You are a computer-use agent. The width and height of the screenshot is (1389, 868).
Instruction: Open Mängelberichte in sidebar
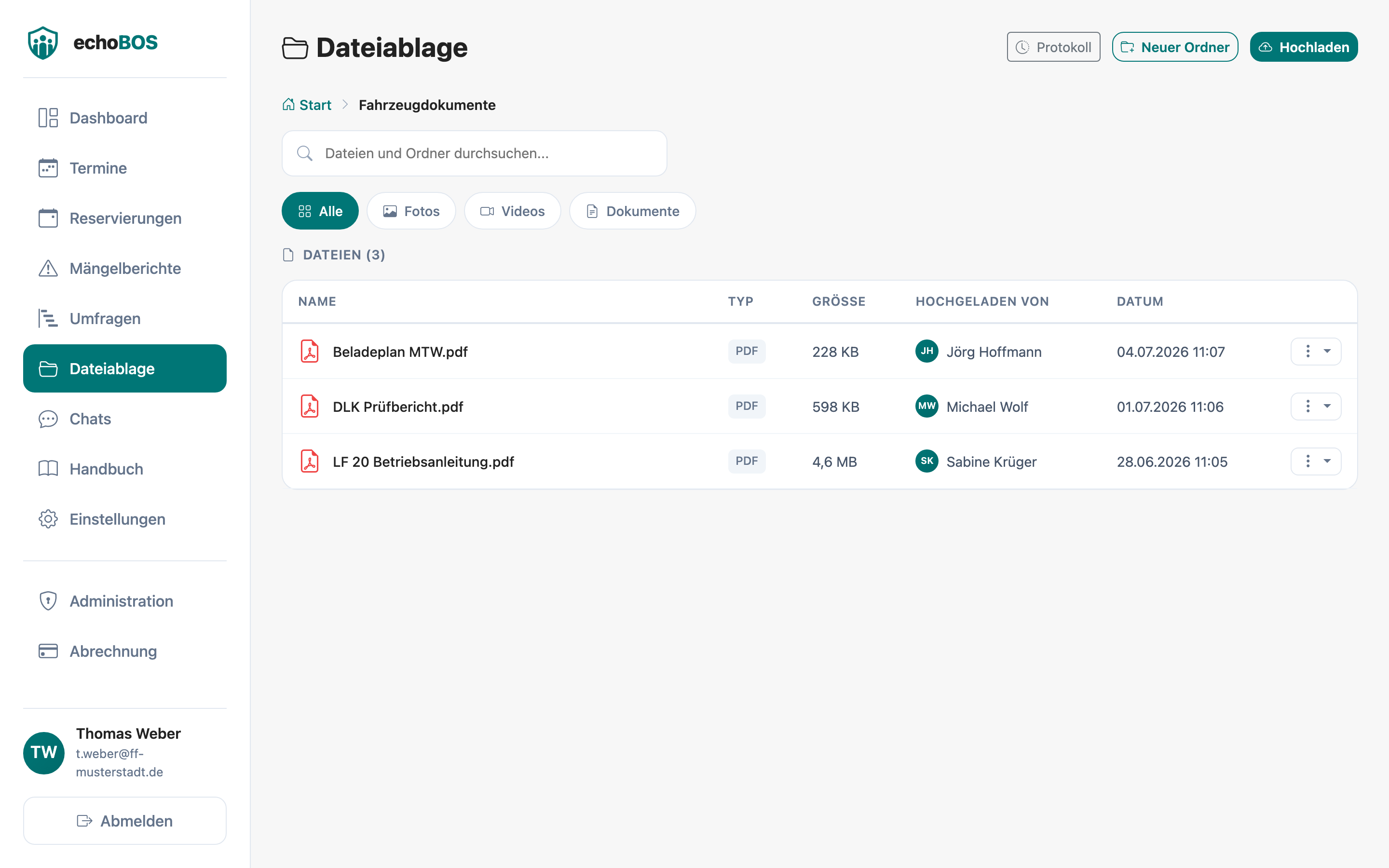point(124,268)
